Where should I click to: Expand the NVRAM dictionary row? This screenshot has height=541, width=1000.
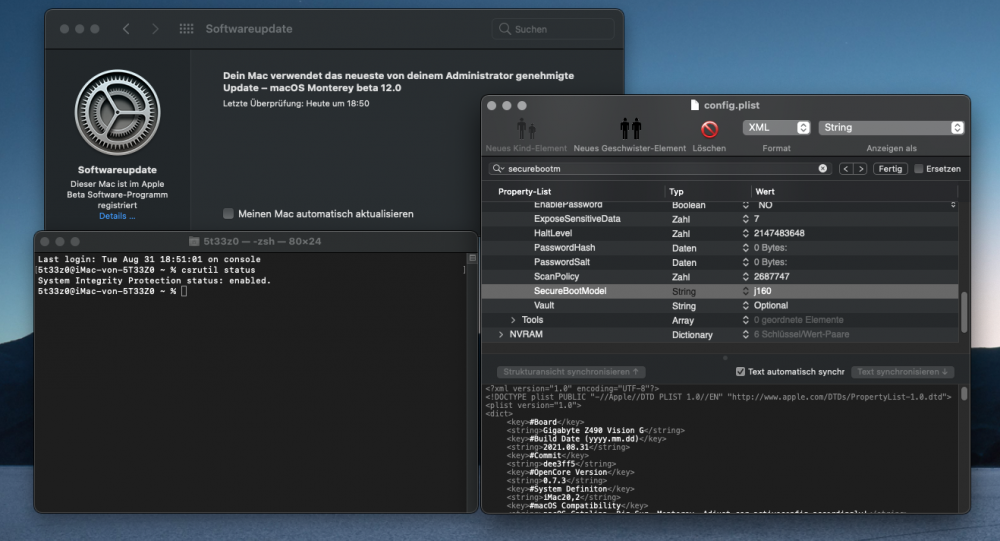pos(501,334)
